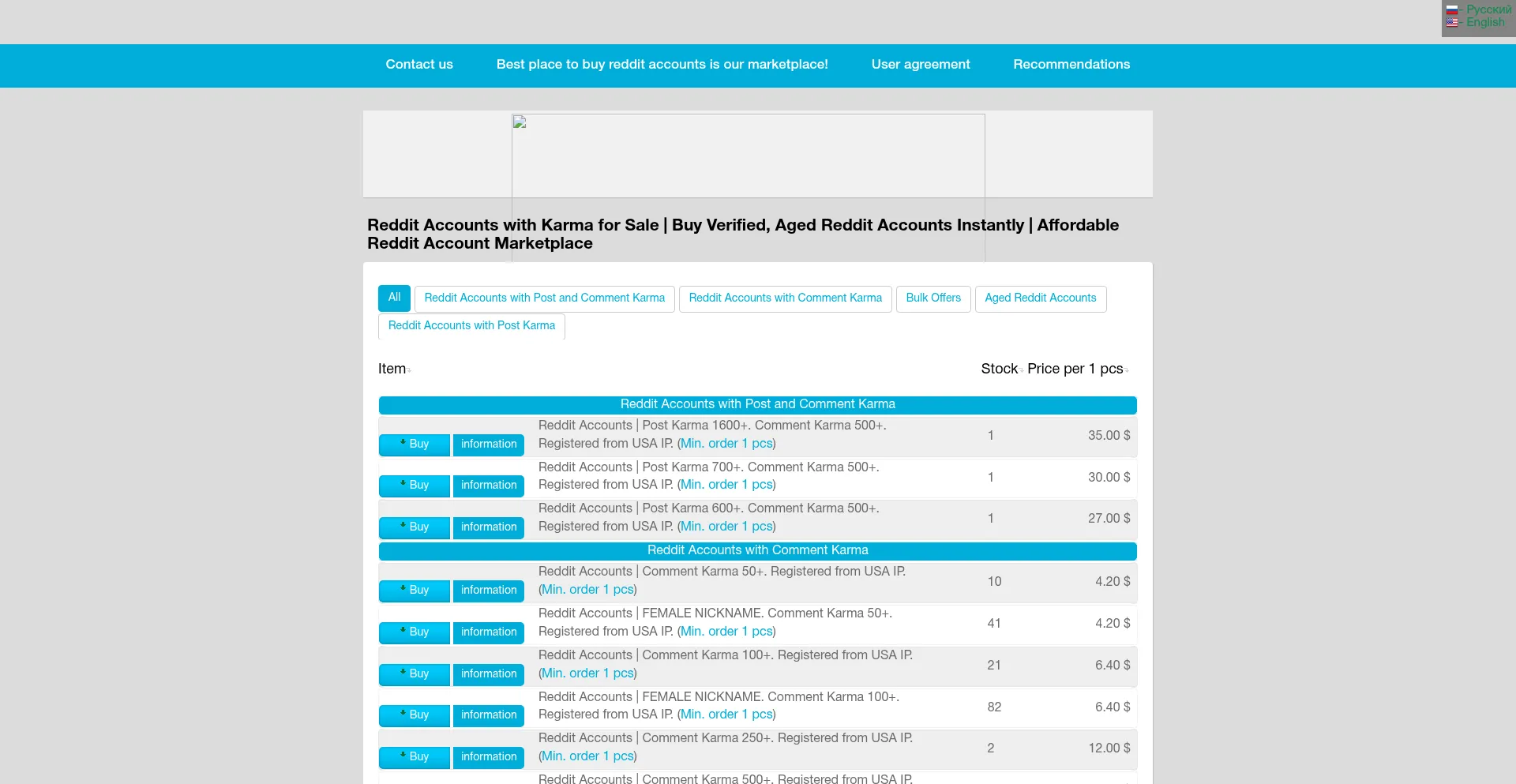Click the stock value 21
Viewport: 1516px width, 784px height.
point(994,666)
